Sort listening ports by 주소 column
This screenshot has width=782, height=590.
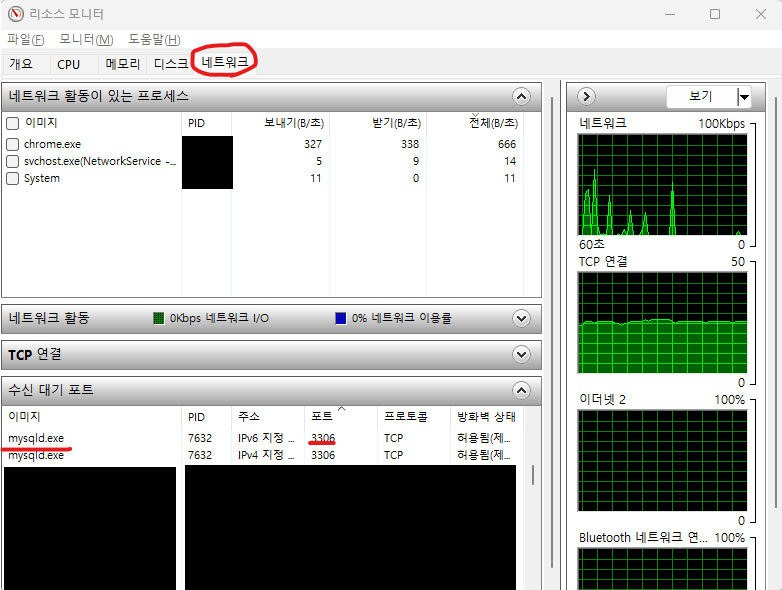pos(268,416)
